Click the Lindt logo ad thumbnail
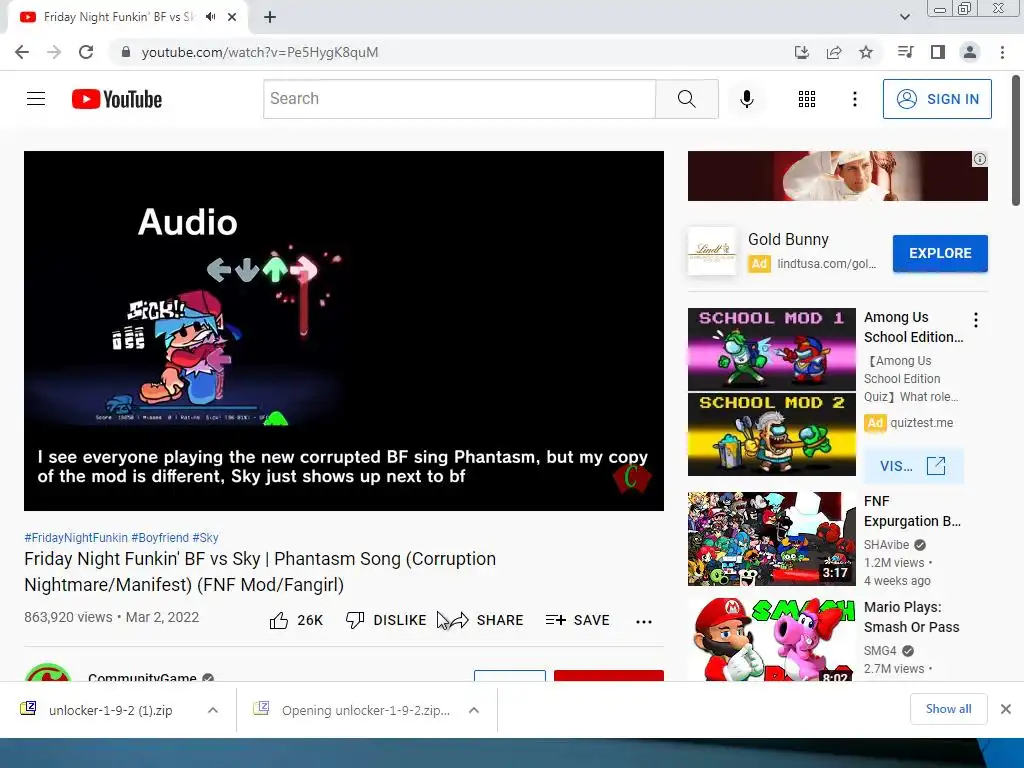Viewport: 1024px width, 768px height. tap(712, 251)
